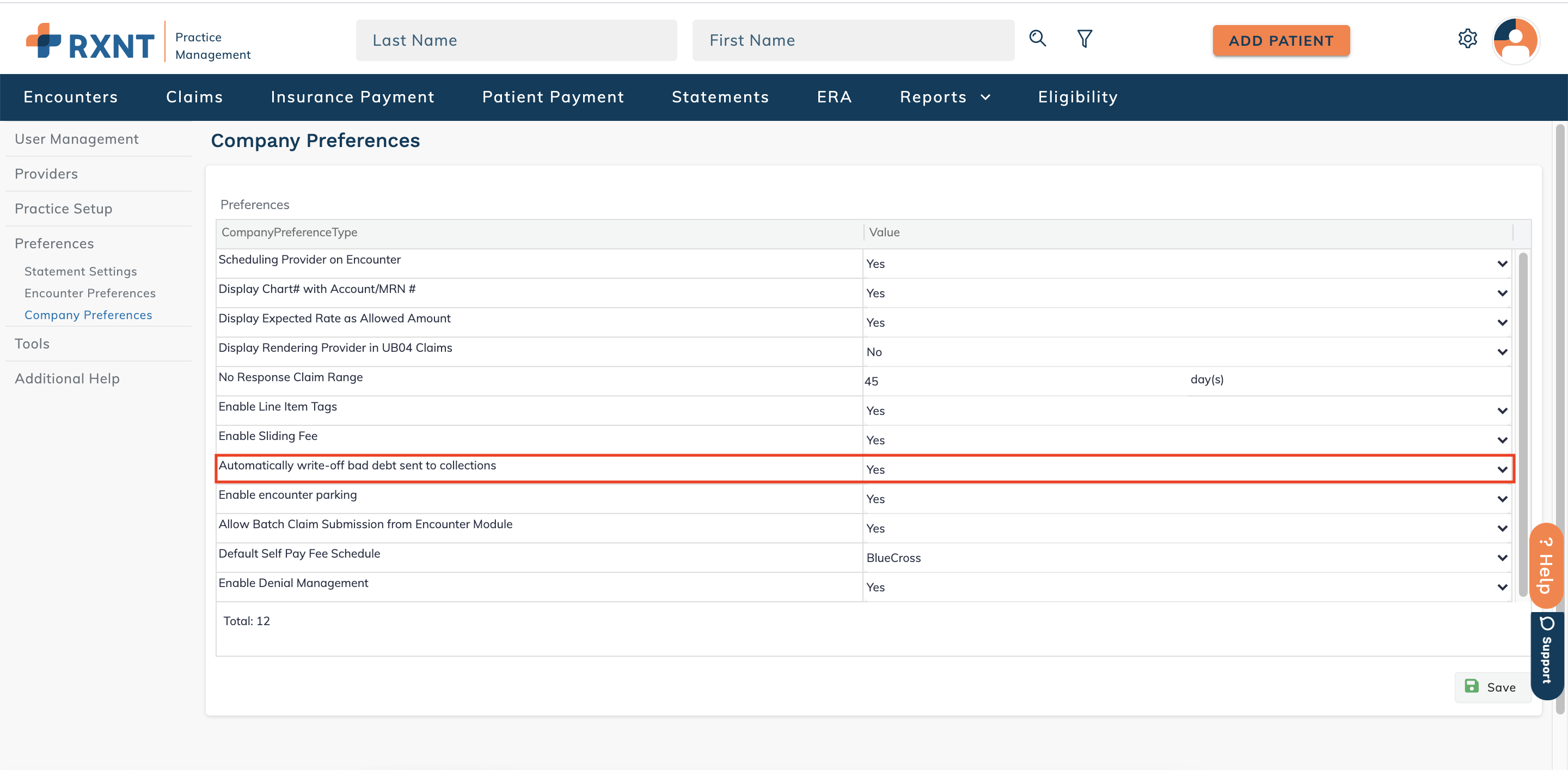This screenshot has height=770, width=1568.
Task: Click 'Enable Denial Management' row label
Action: (x=293, y=583)
